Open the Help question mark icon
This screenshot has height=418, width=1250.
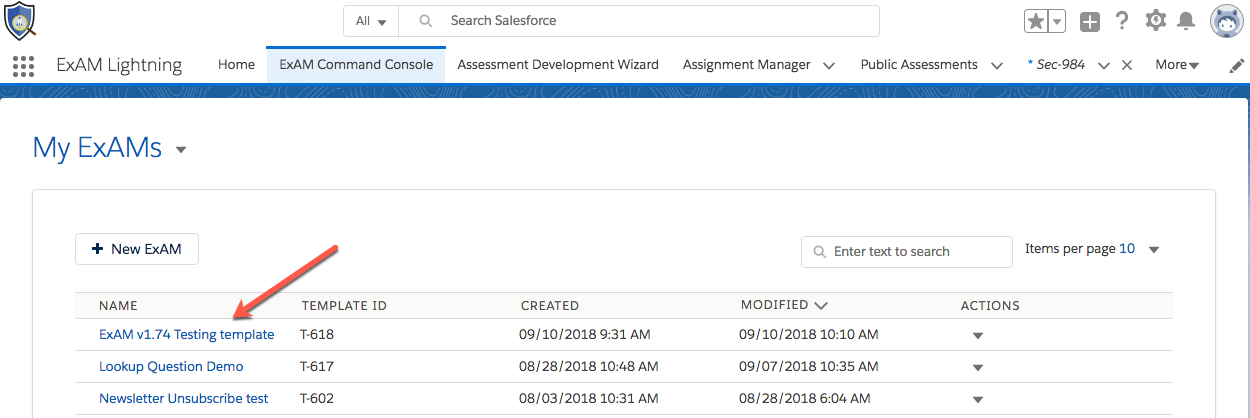click(1122, 21)
